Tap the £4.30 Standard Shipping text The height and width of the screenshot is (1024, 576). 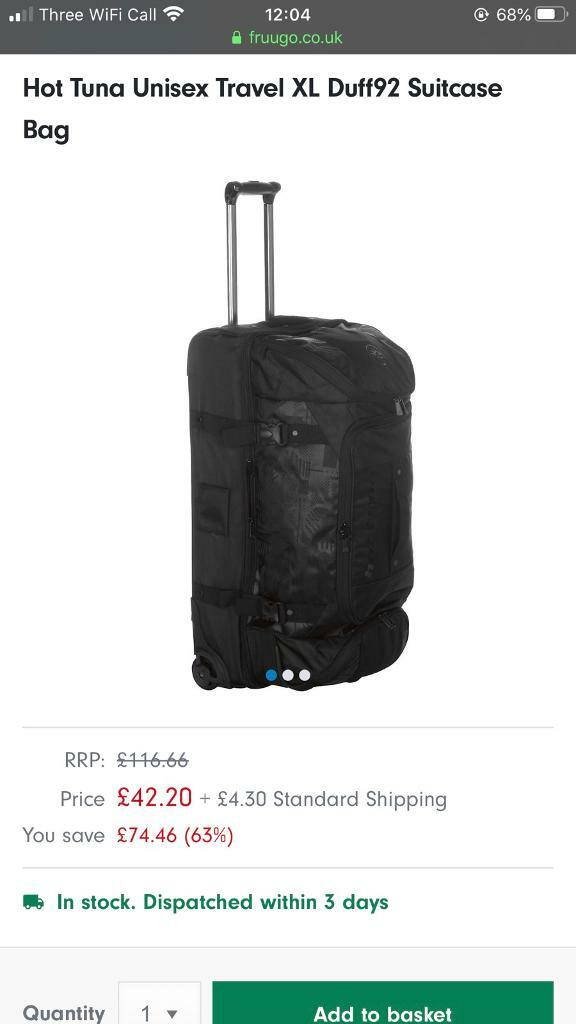[332, 799]
